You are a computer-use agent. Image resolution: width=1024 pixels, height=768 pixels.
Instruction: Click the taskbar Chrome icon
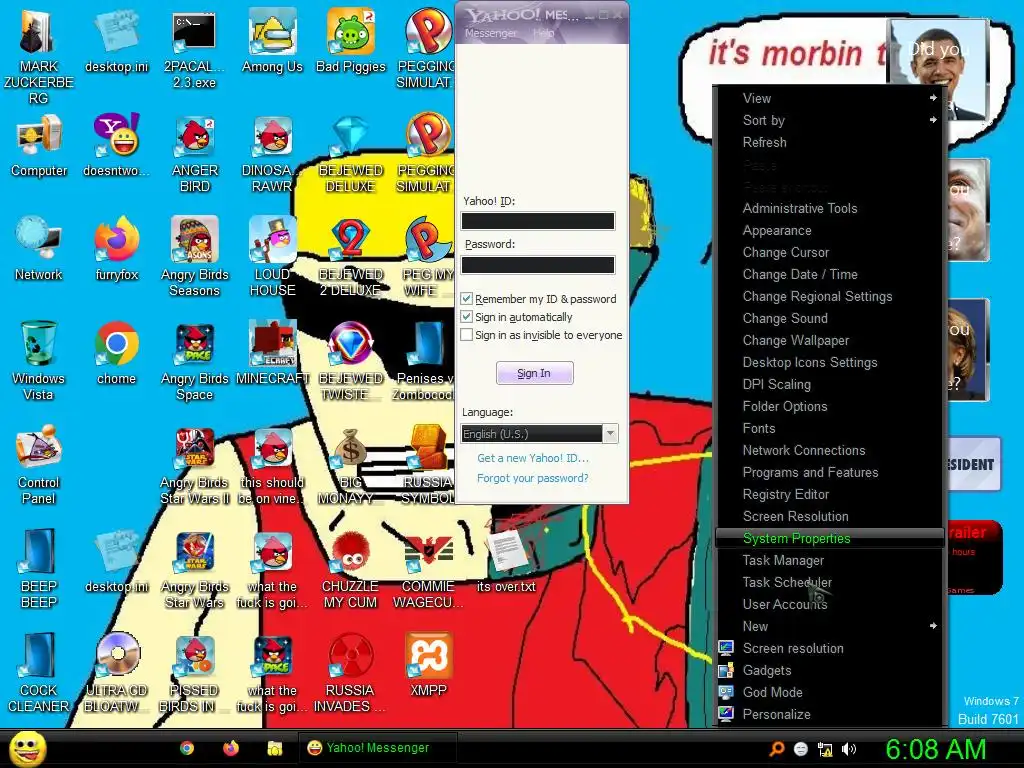(187, 748)
